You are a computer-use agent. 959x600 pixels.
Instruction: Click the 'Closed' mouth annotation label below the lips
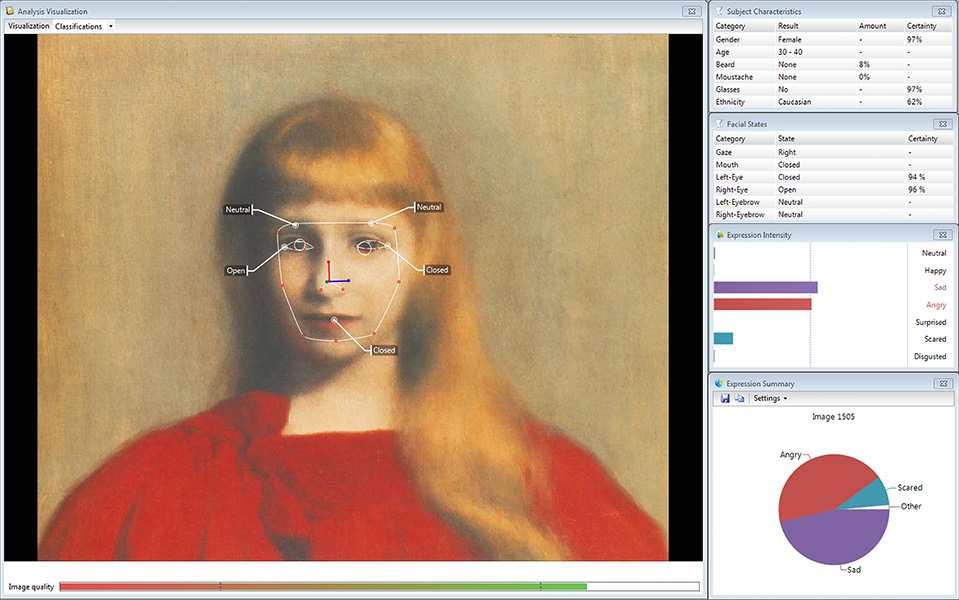pyautogui.click(x=384, y=350)
